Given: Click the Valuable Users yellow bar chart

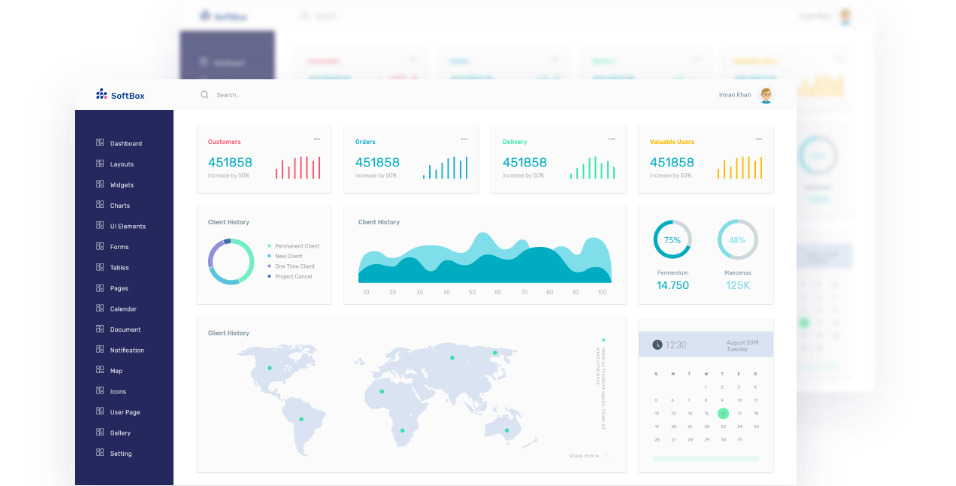Looking at the screenshot, I should (x=740, y=168).
